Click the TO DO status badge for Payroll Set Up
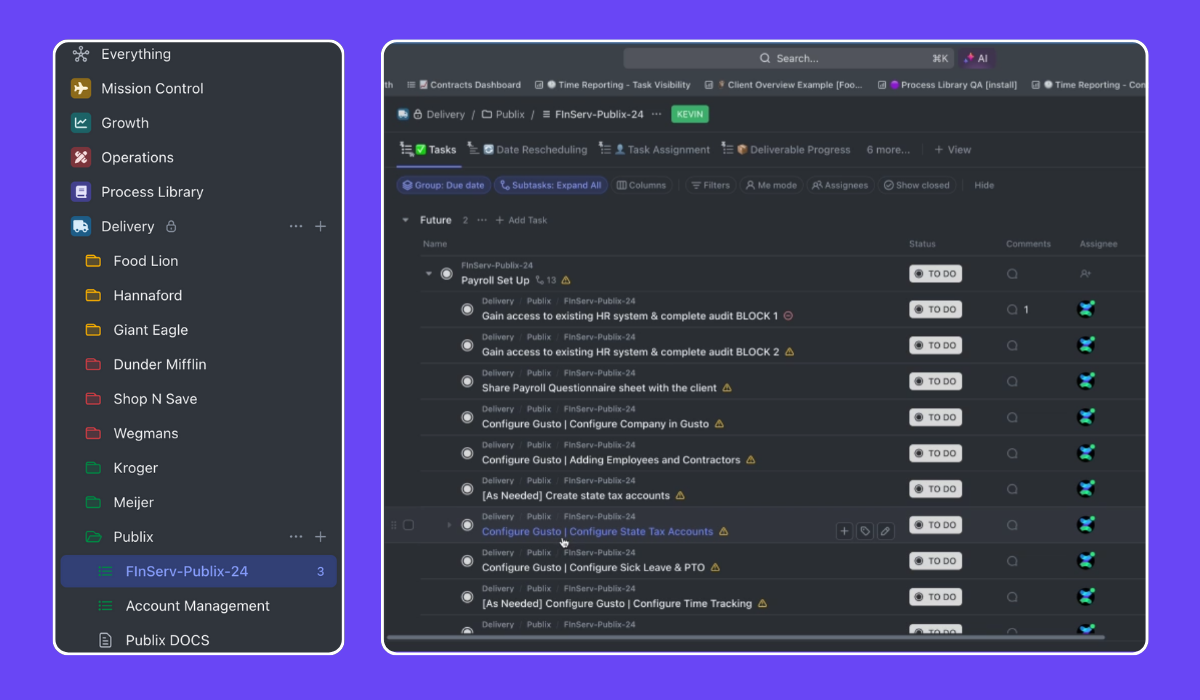The height and width of the screenshot is (700, 1200). [935, 274]
